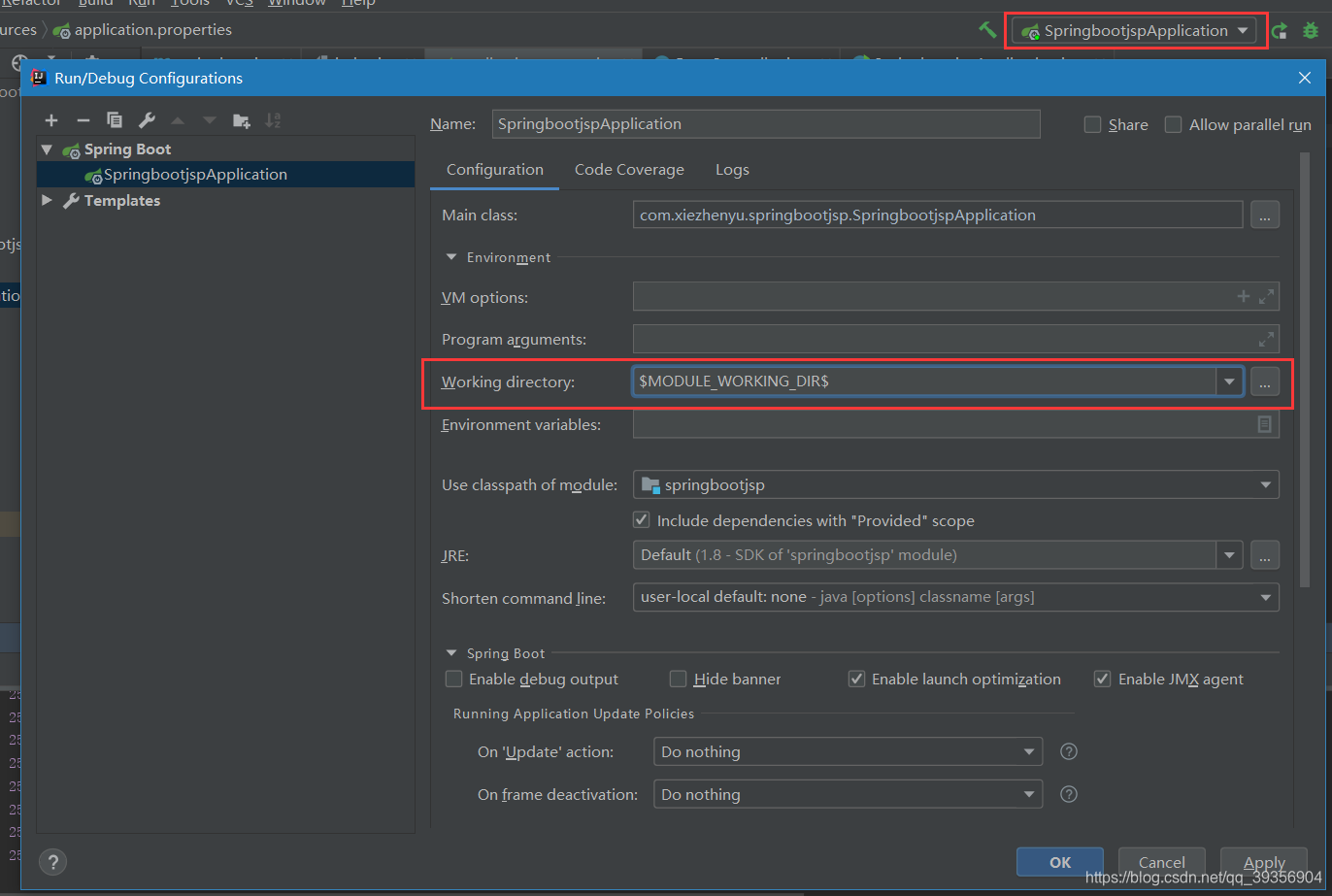Browse Main class with ellipsis button
Viewport: 1332px width, 896px height.
[x=1264, y=216]
